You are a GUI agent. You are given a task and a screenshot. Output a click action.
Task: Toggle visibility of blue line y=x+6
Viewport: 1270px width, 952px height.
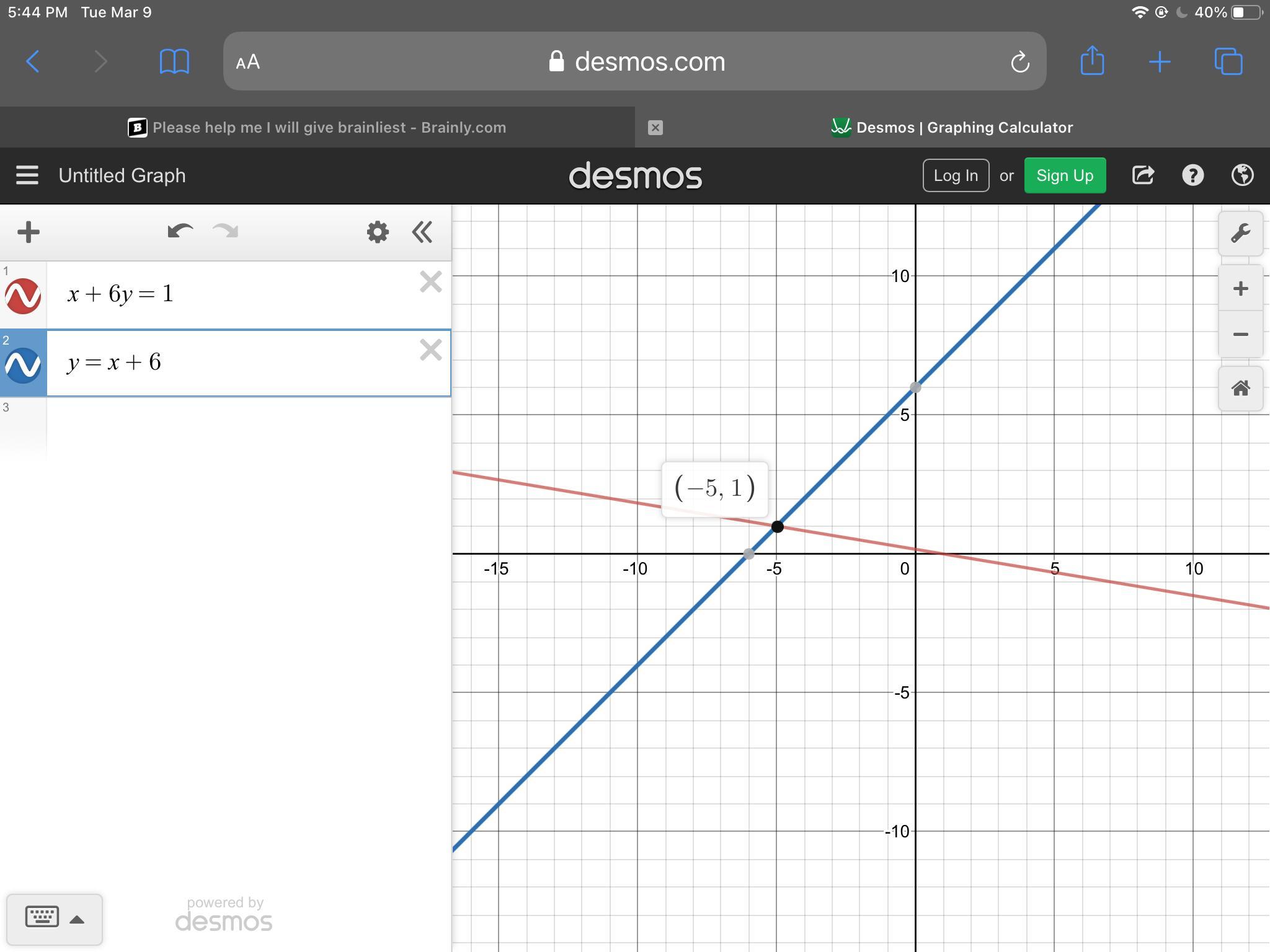(23, 364)
